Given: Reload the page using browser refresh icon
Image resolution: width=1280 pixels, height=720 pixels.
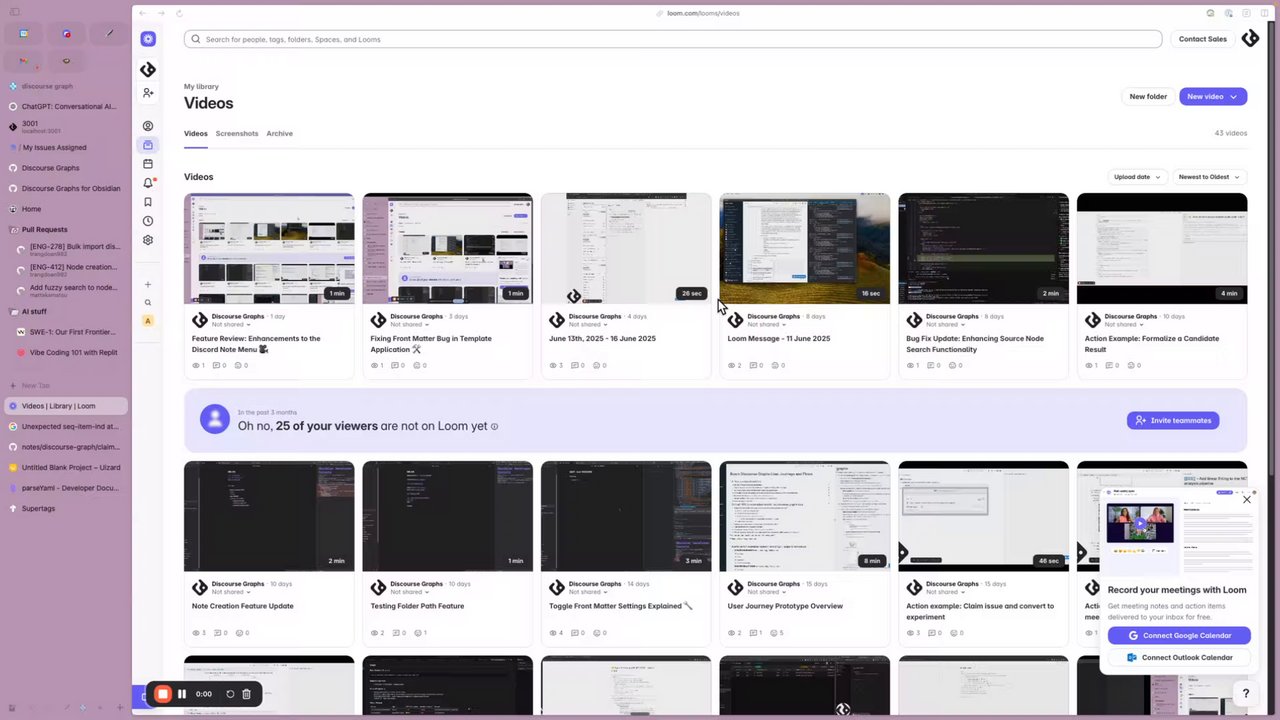Looking at the screenshot, I should (x=179, y=13).
